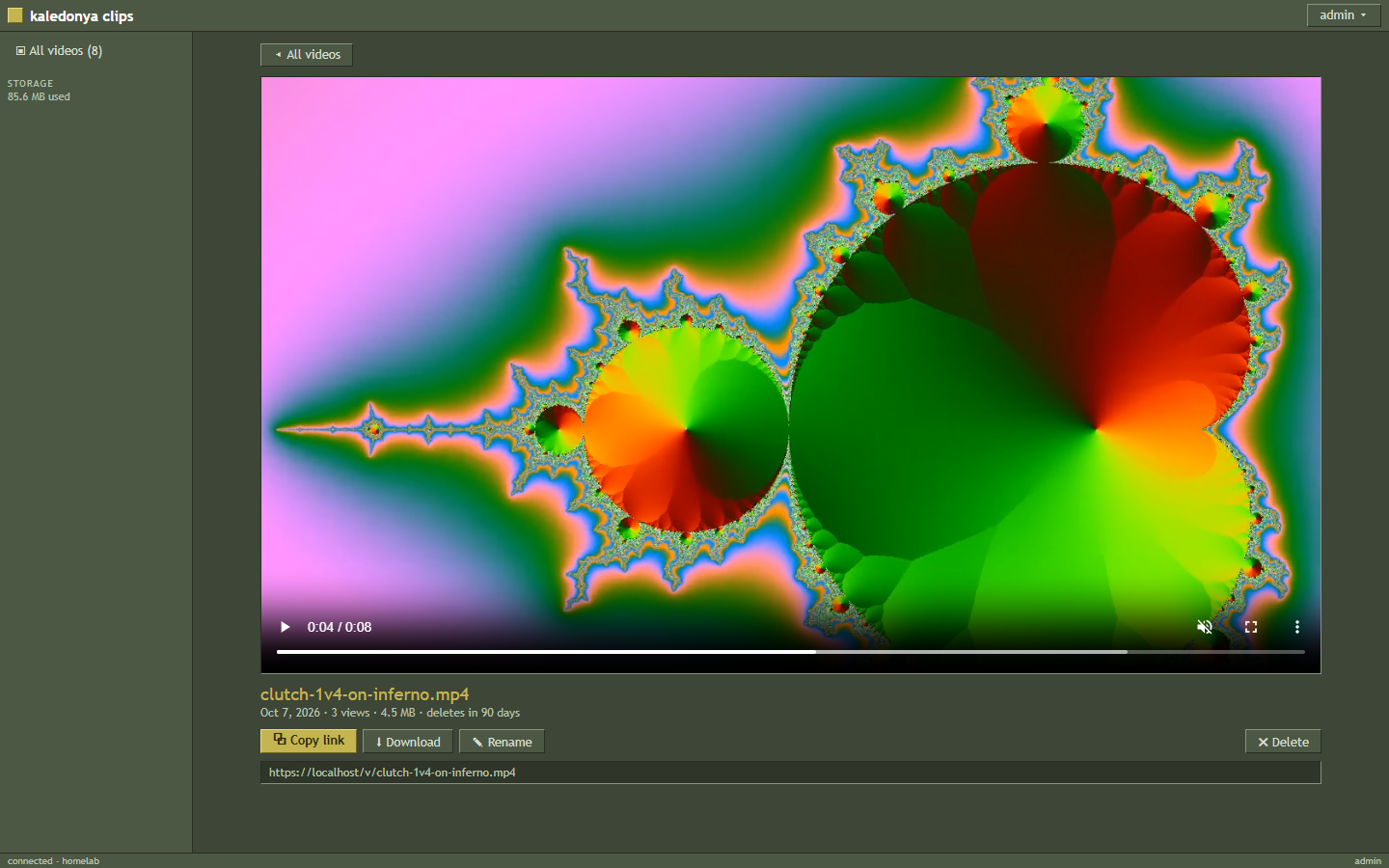Enter fullscreen using the fullscreen icon
This screenshot has height=868, width=1389.
coord(1251,627)
